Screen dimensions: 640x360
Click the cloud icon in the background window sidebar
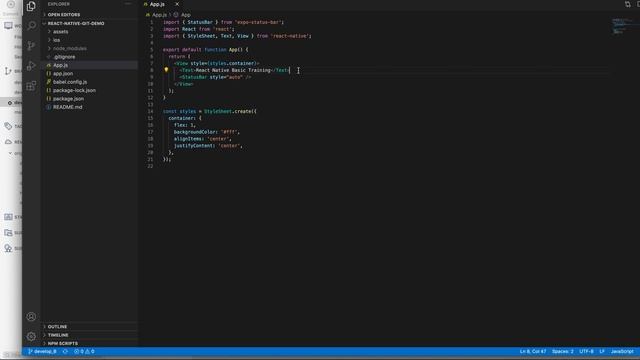pos(8,142)
